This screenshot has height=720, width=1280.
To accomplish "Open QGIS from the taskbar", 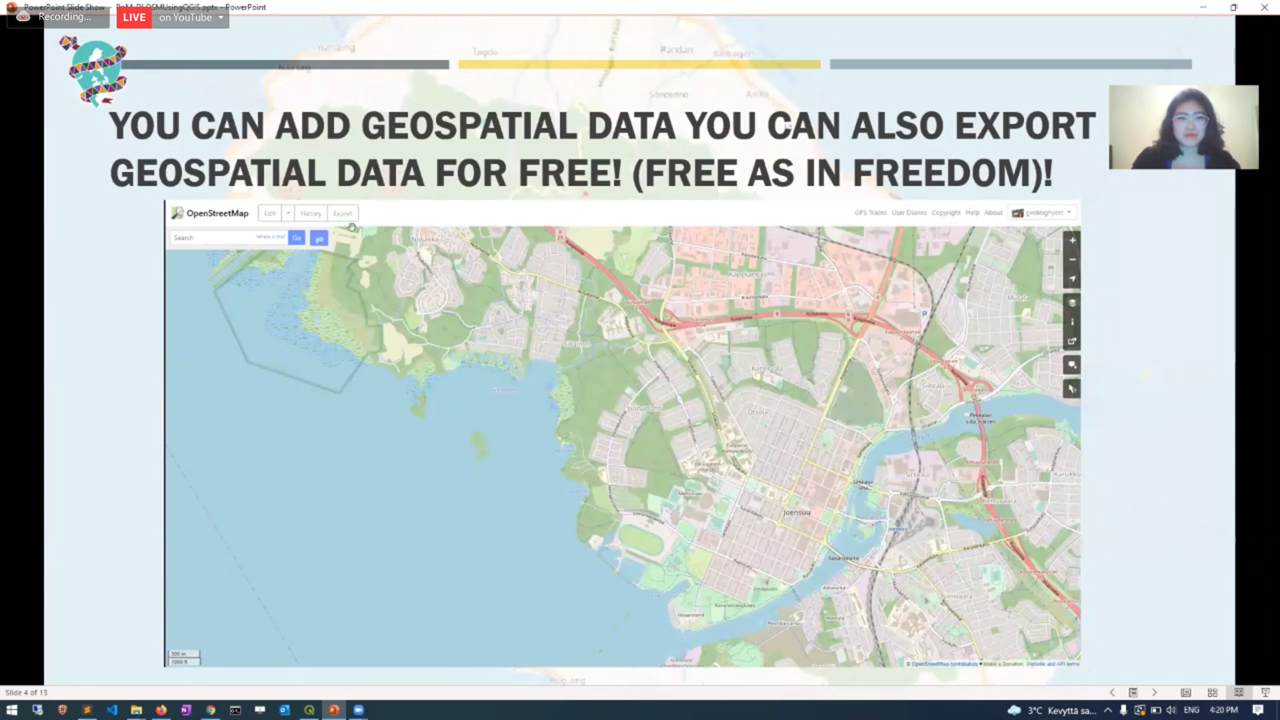I will [309, 710].
